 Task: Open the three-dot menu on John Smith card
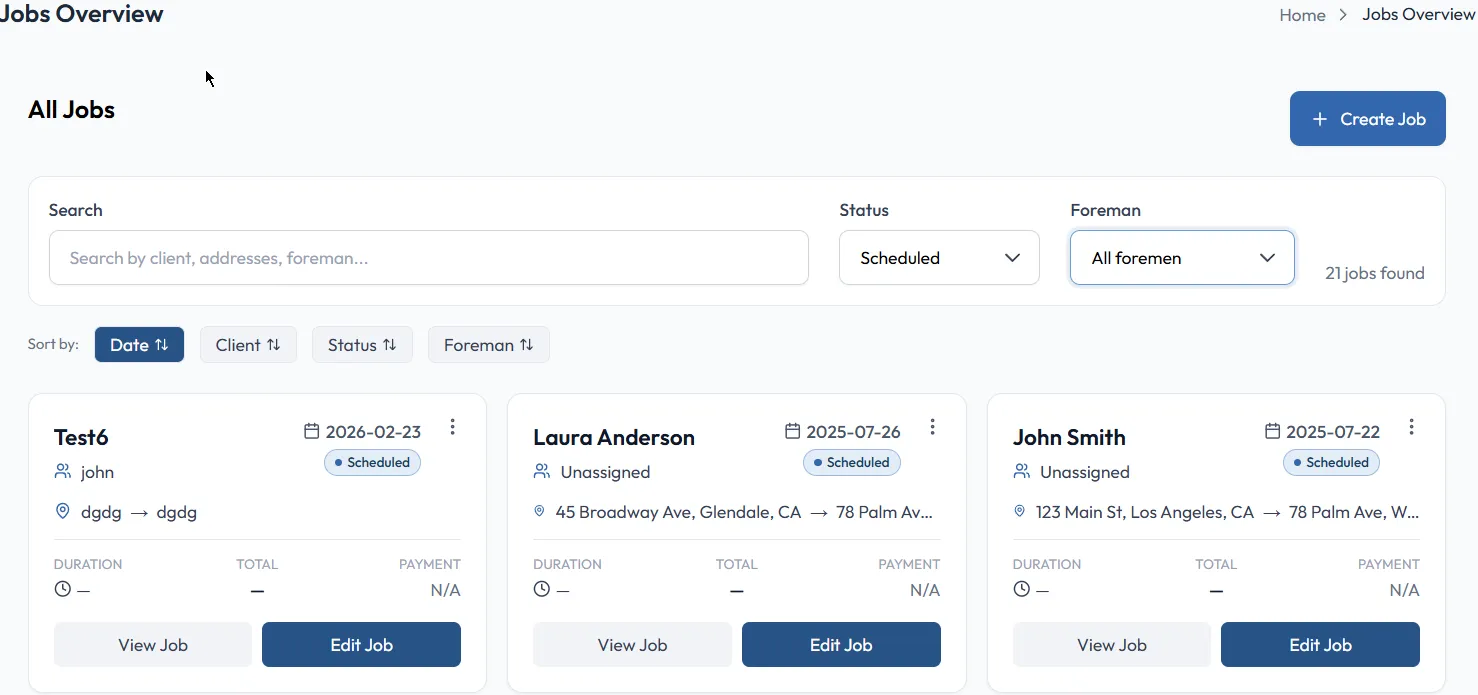1411,427
